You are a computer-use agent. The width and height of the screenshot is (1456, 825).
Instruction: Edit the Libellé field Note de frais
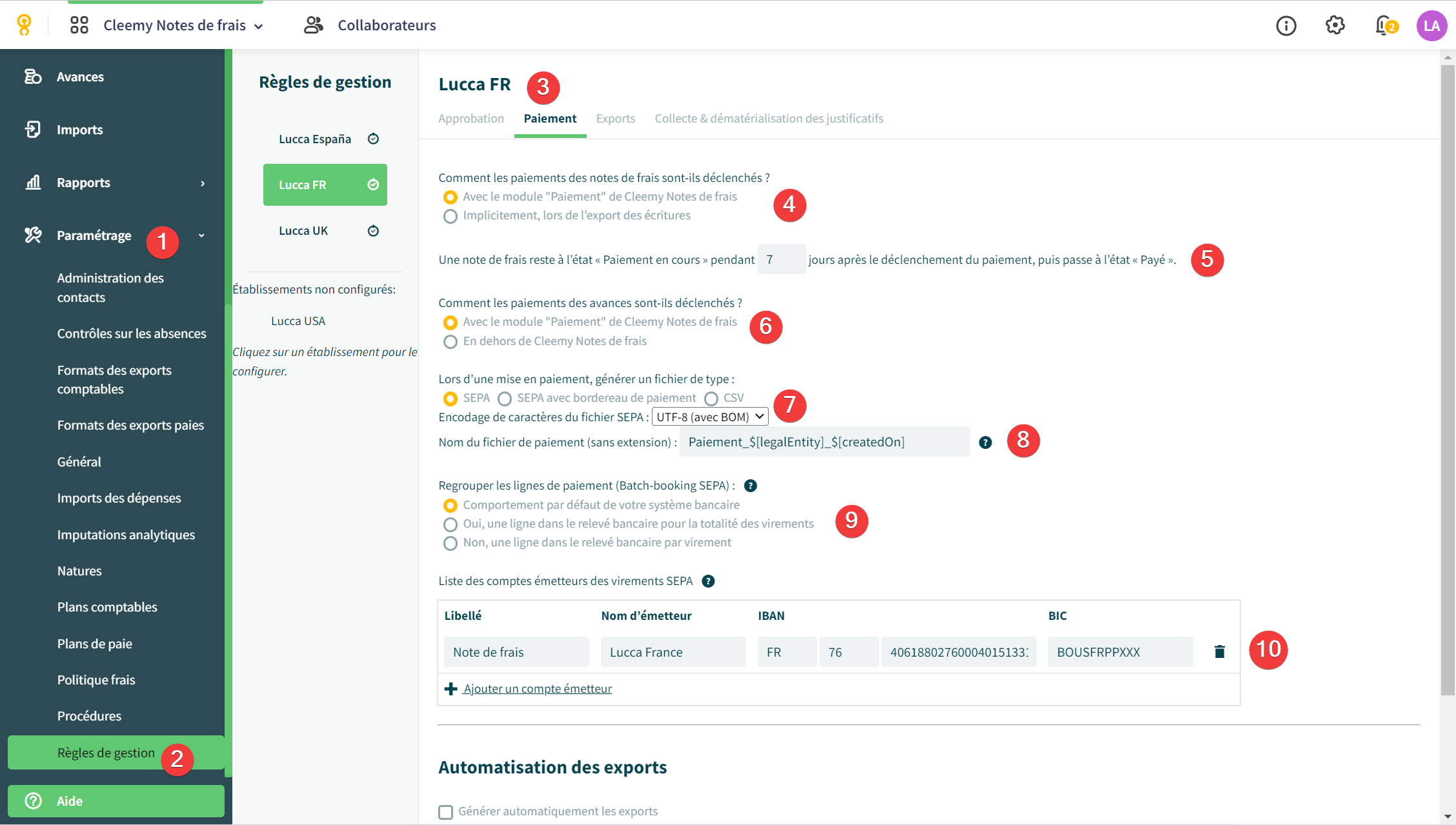(x=516, y=652)
